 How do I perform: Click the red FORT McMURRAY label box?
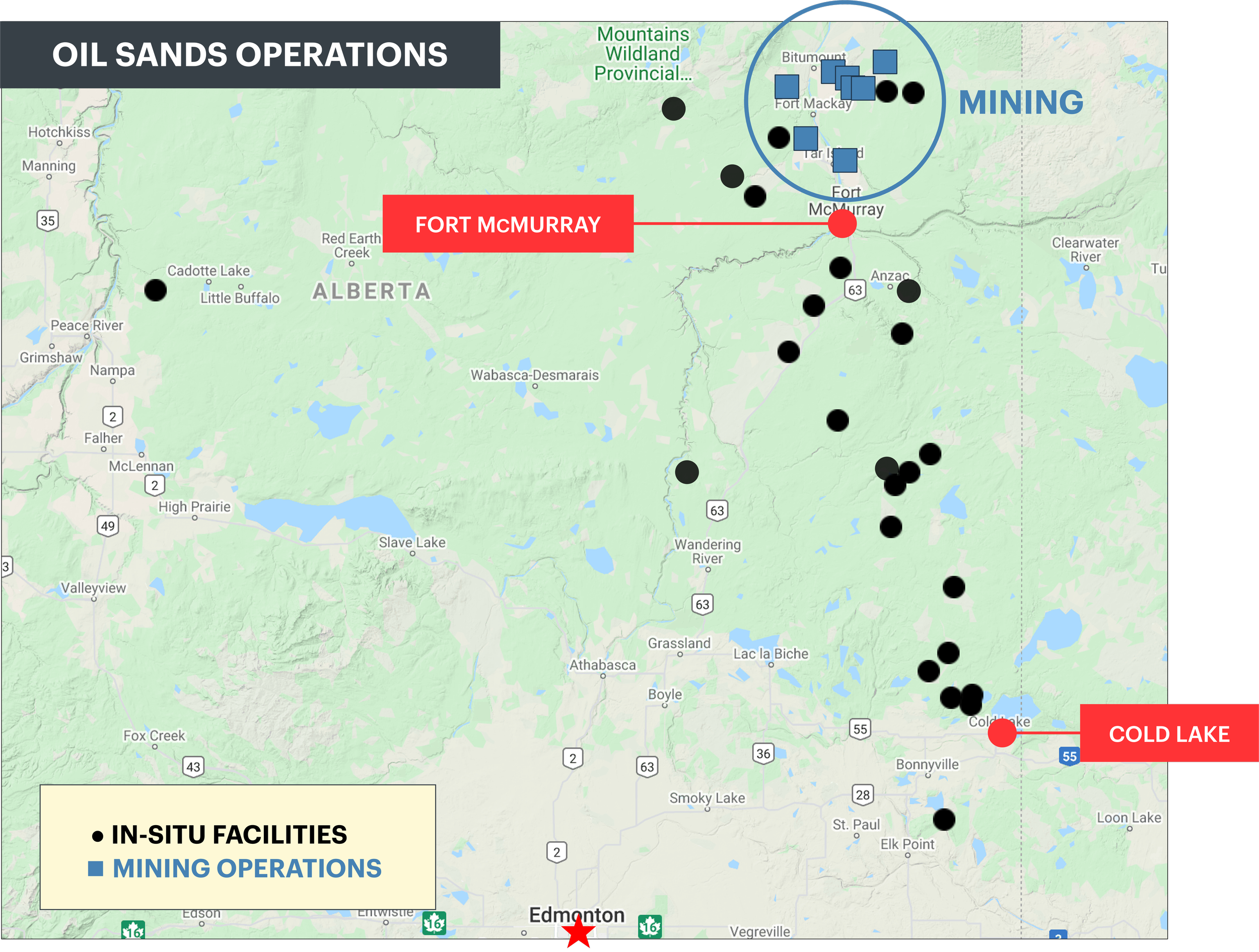(x=508, y=224)
